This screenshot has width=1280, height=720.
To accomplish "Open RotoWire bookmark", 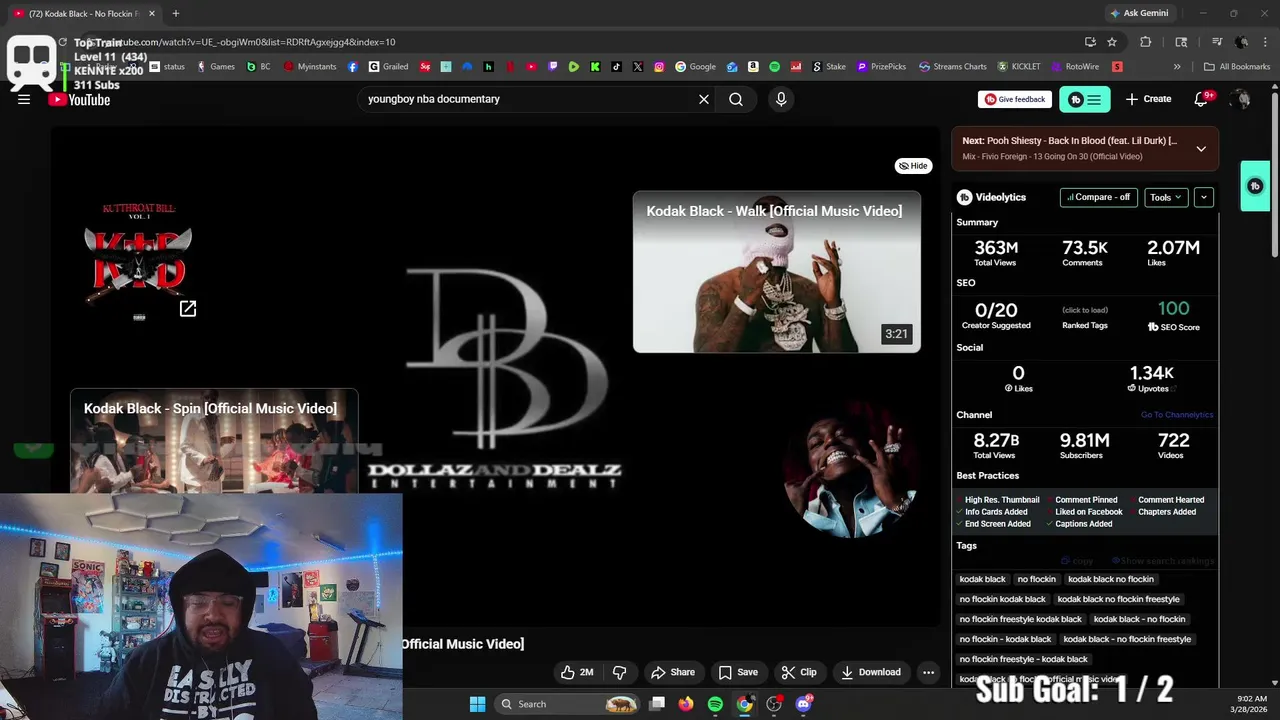I will [x=1075, y=67].
